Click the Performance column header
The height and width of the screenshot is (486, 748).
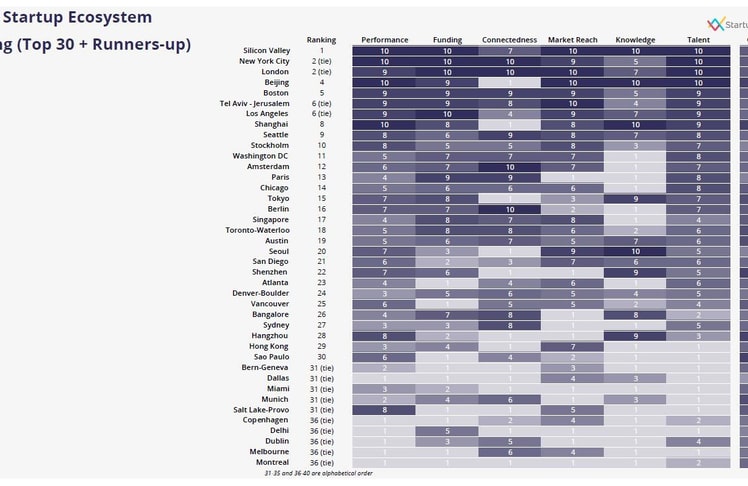[385, 40]
